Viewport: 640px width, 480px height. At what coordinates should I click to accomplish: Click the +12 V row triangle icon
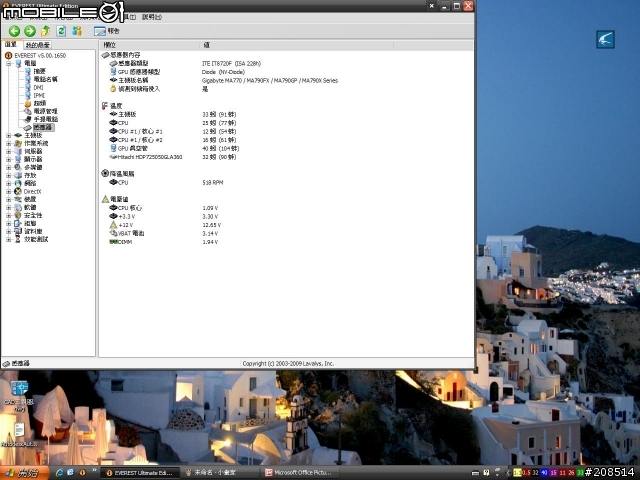(113, 225)
